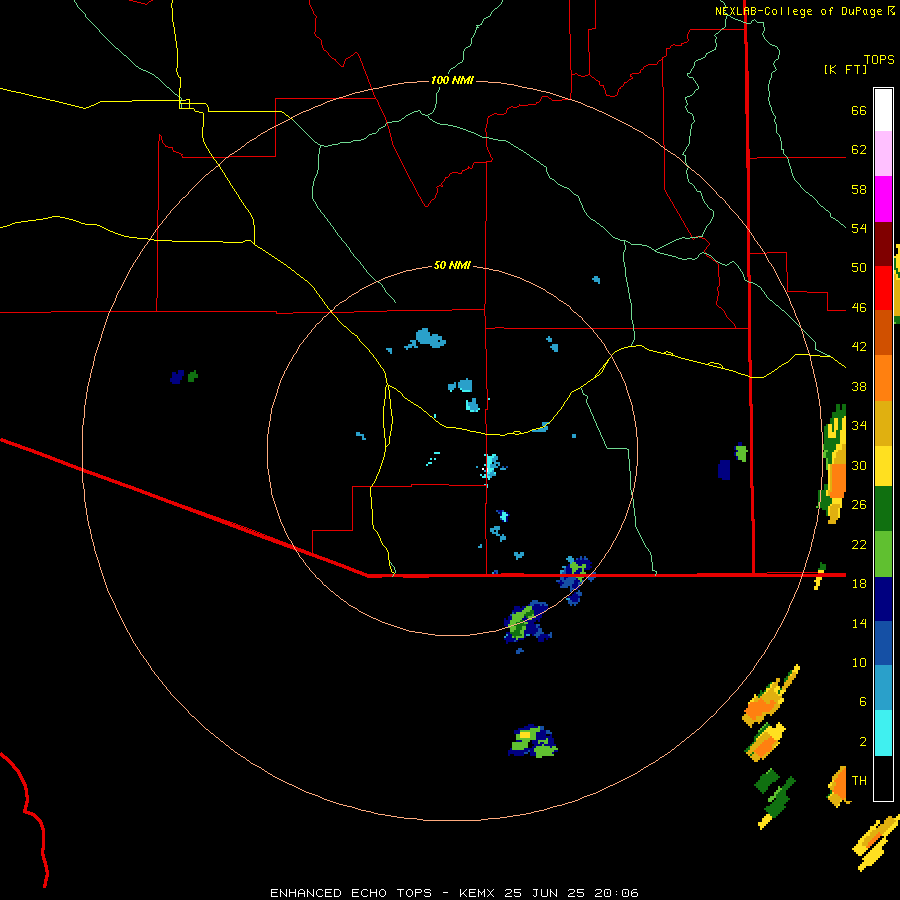Click the "TH" threshold legend label
900x900 pixels.
859,781
